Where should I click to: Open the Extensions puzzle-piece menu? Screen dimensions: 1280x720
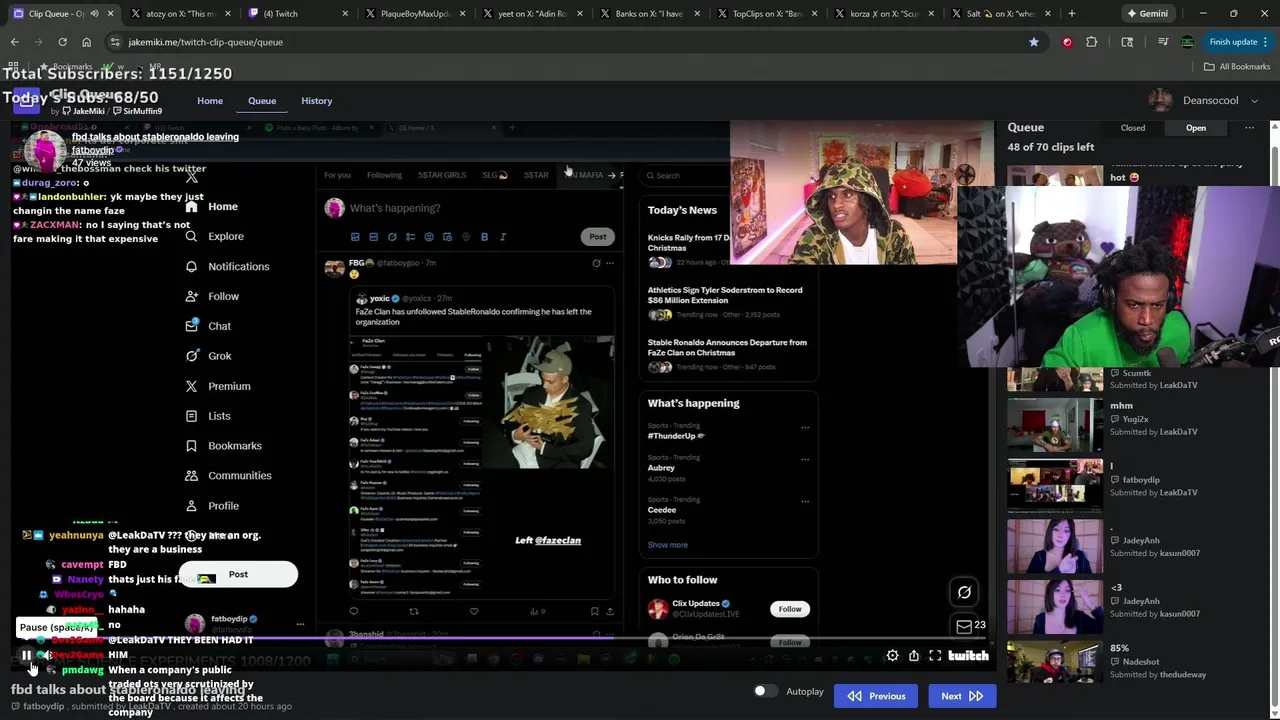pyautogui.click(x=1092, y=42)
